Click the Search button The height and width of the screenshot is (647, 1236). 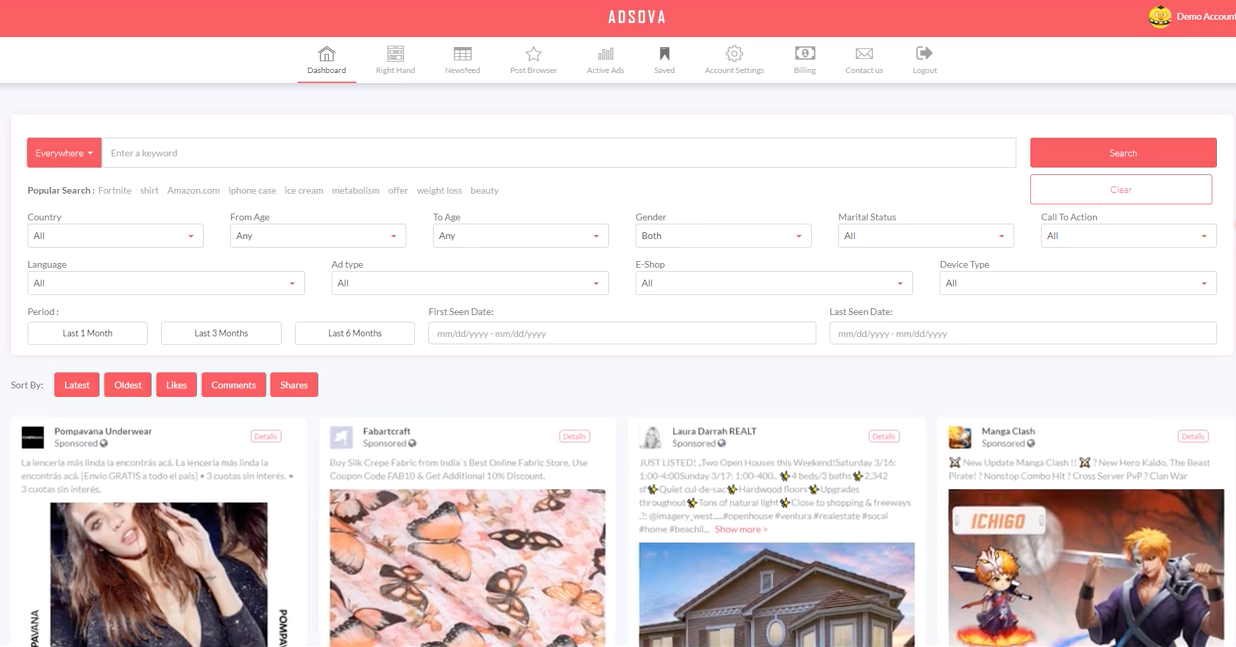coord(1123,153)
